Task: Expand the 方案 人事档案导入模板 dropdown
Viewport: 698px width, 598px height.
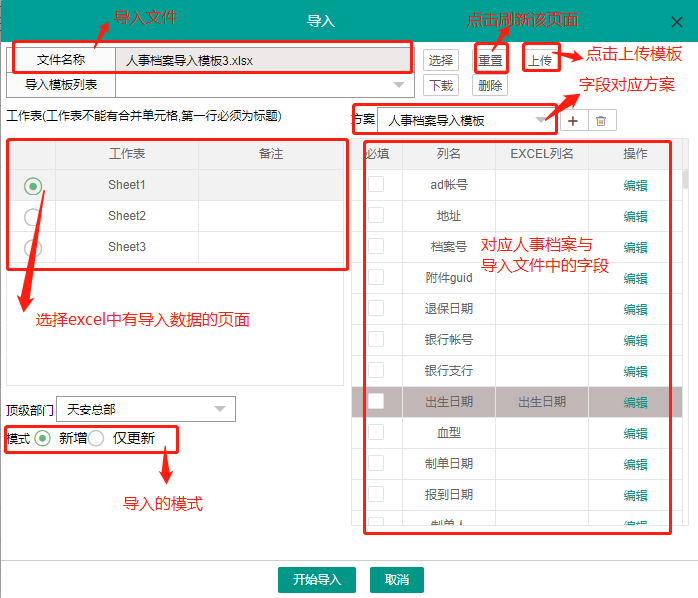Action: (x=466, y=121)
